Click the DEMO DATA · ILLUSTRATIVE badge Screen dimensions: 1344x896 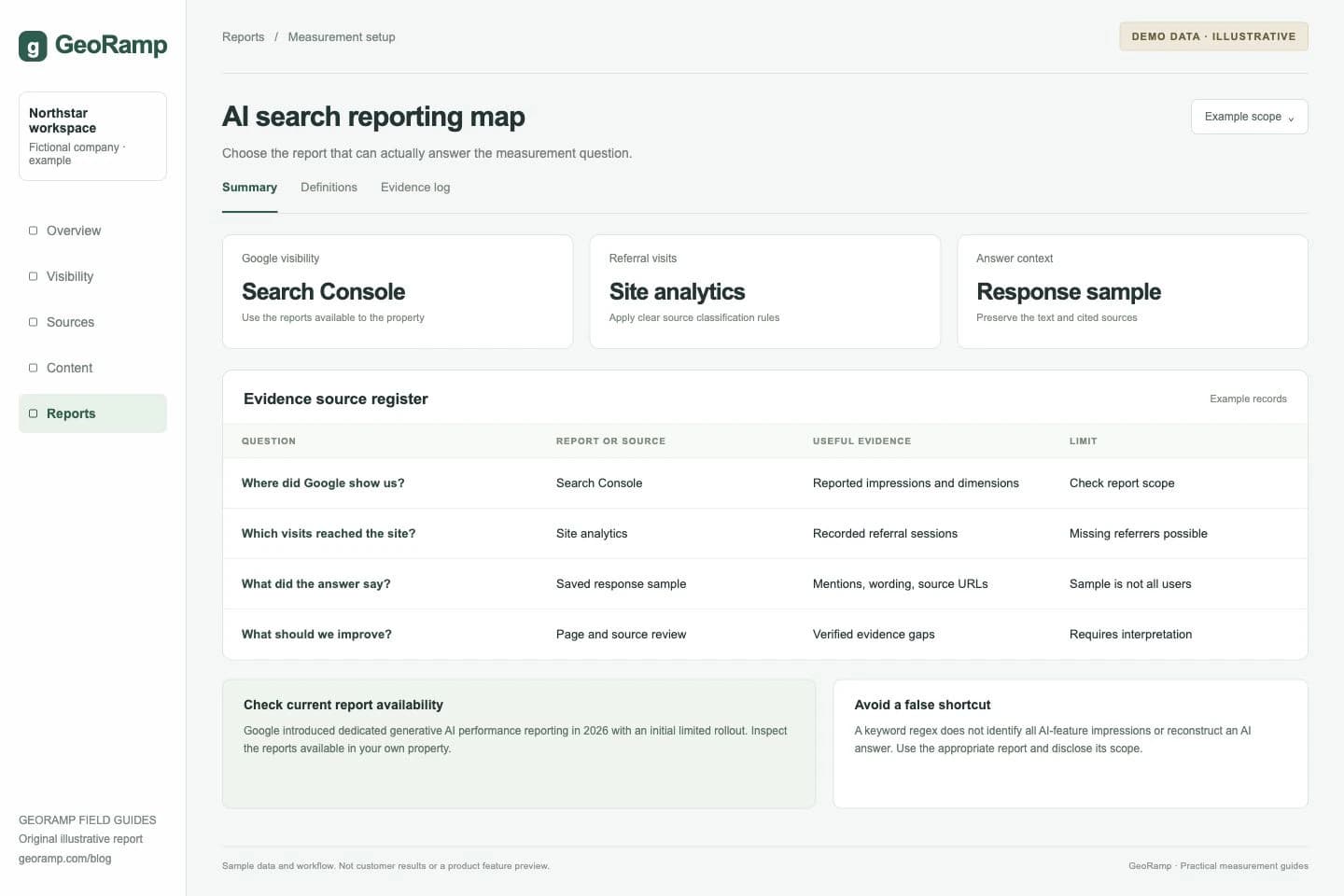point(1213,36)
